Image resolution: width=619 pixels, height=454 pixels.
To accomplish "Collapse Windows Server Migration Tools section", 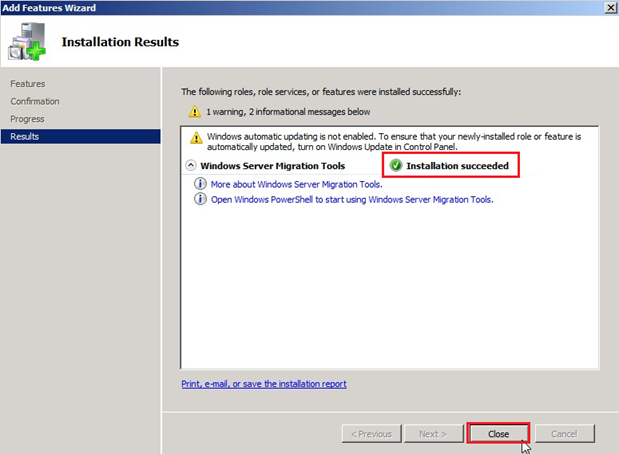I will (191, 165).
